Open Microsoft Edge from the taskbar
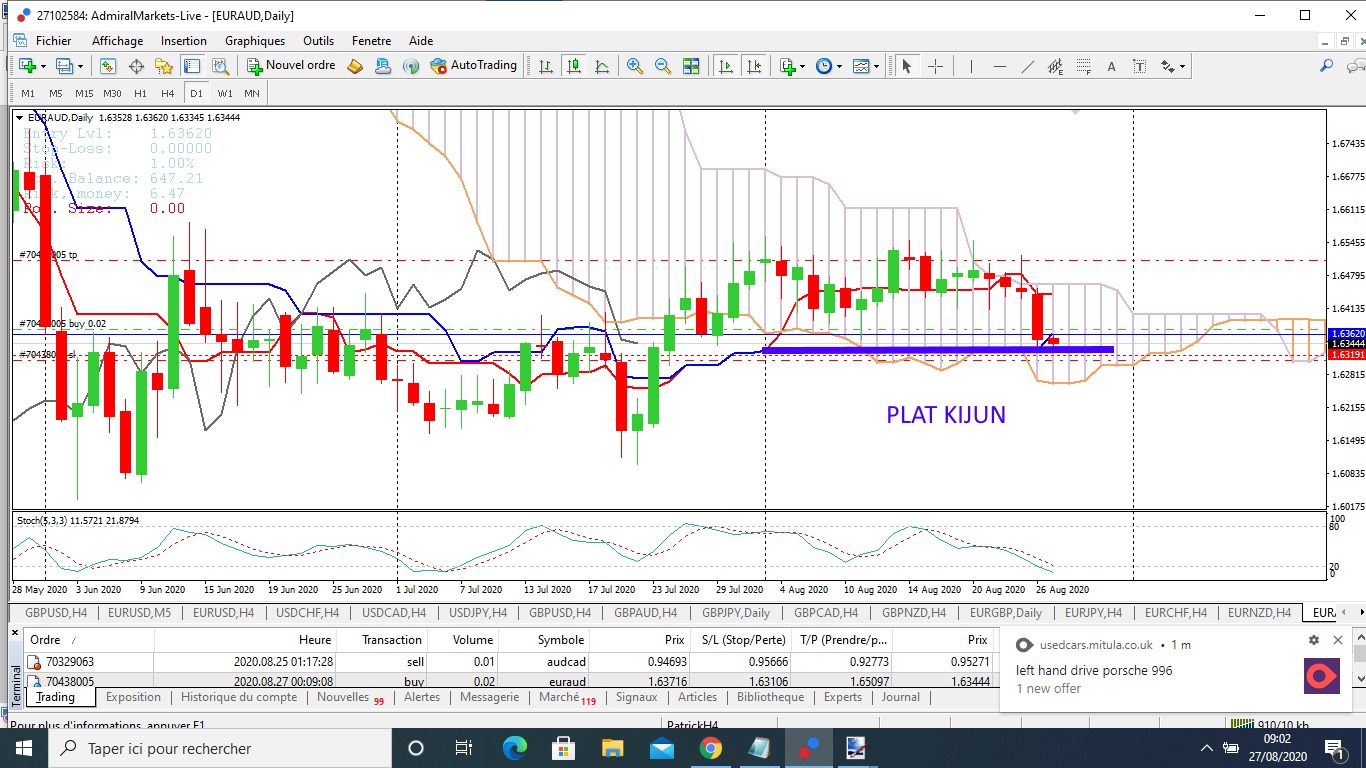The image size is (1366, 768). (x=514, y=748)
